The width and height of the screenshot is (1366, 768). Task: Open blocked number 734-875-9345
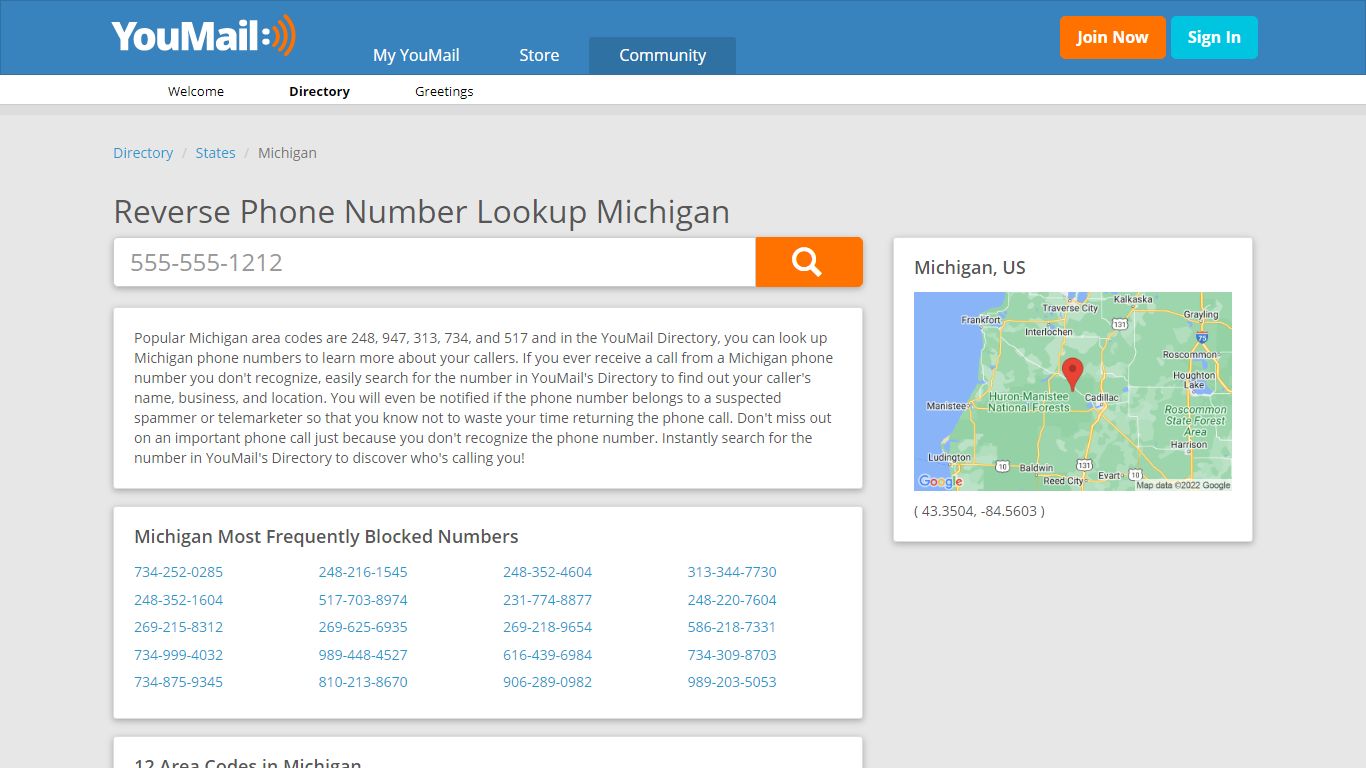[x=178, y=682]
